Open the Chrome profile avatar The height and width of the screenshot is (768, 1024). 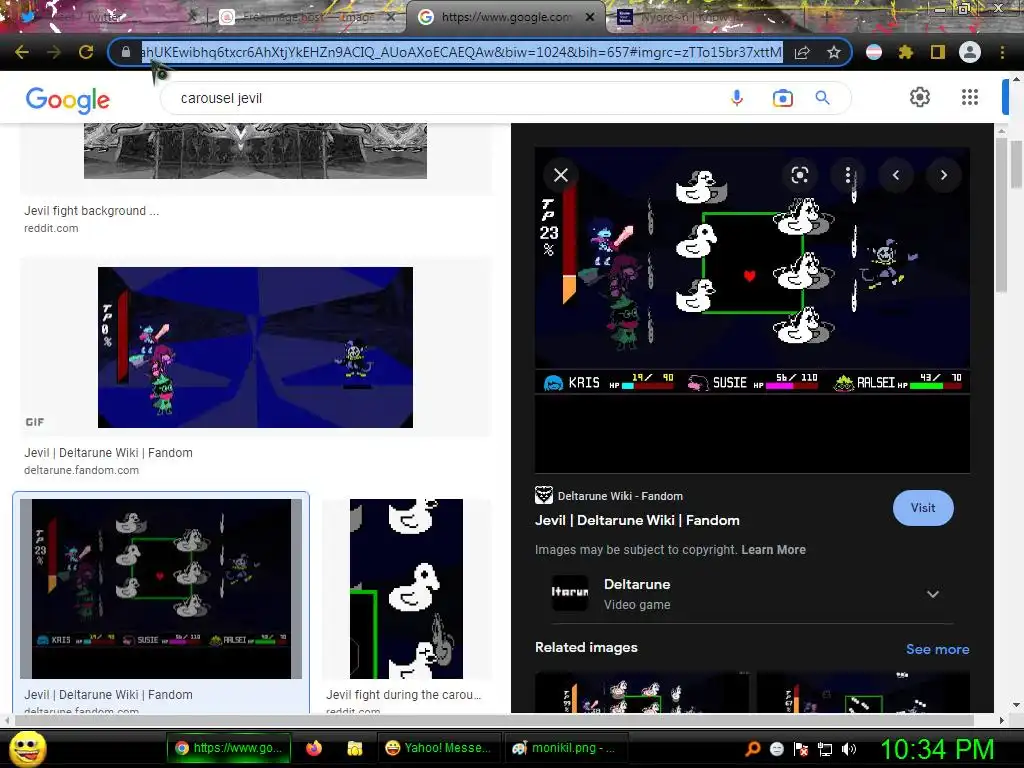[x=970, y=52]
